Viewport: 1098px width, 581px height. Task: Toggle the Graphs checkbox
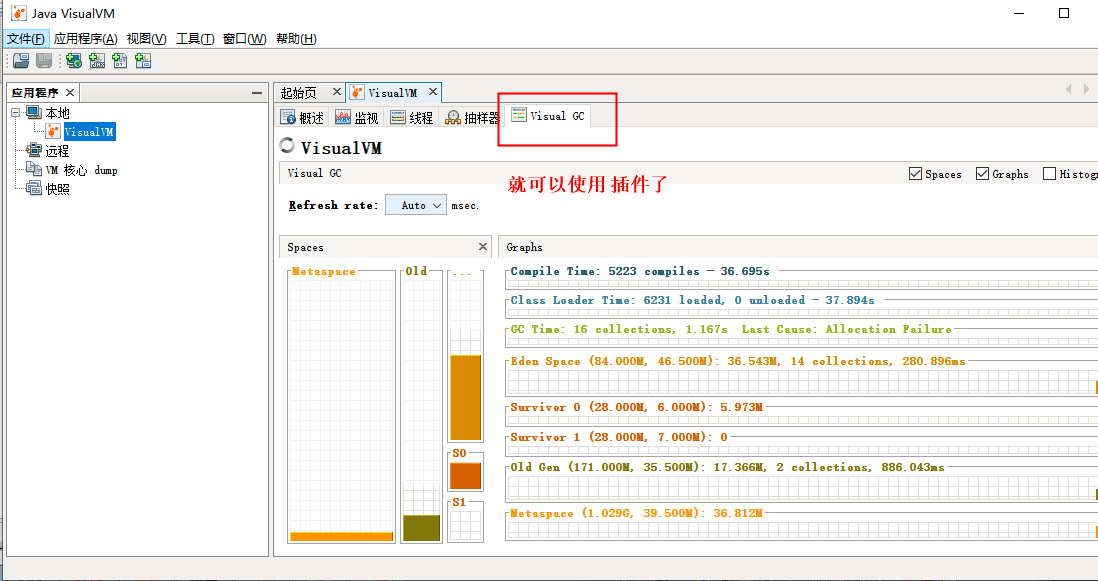(982, 174)
